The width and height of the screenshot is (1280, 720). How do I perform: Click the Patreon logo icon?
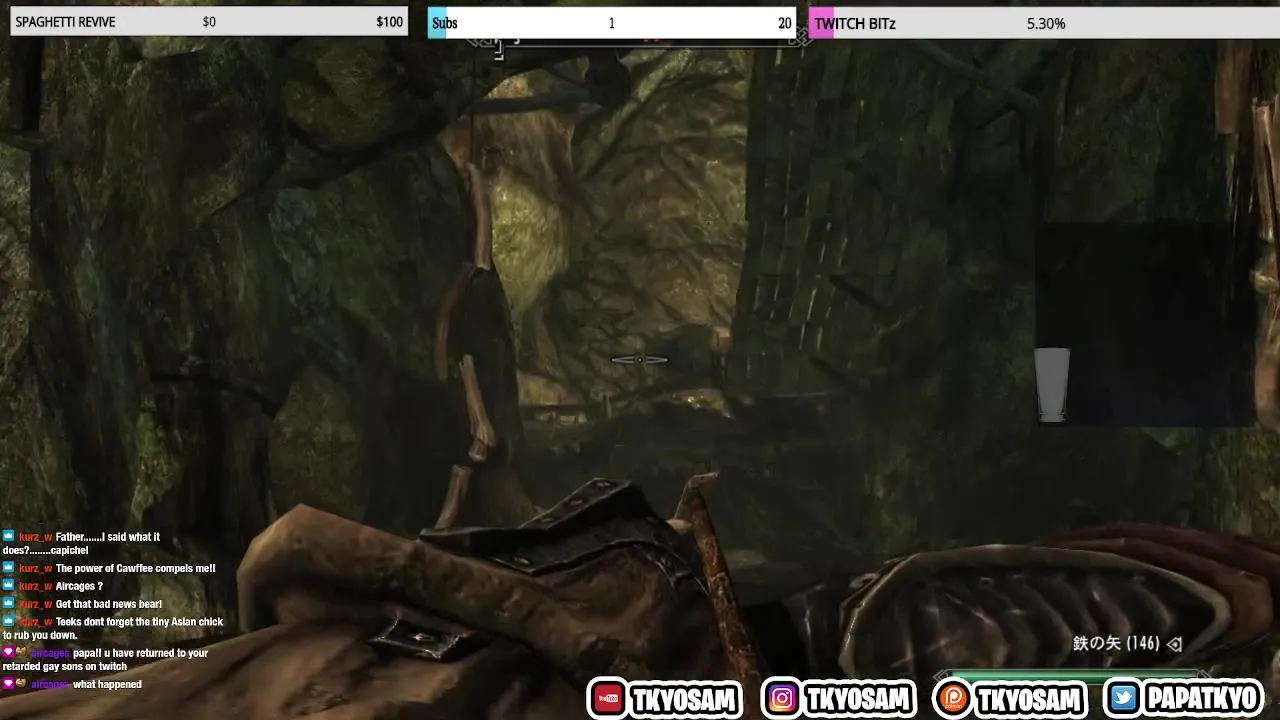coord(952,699)
